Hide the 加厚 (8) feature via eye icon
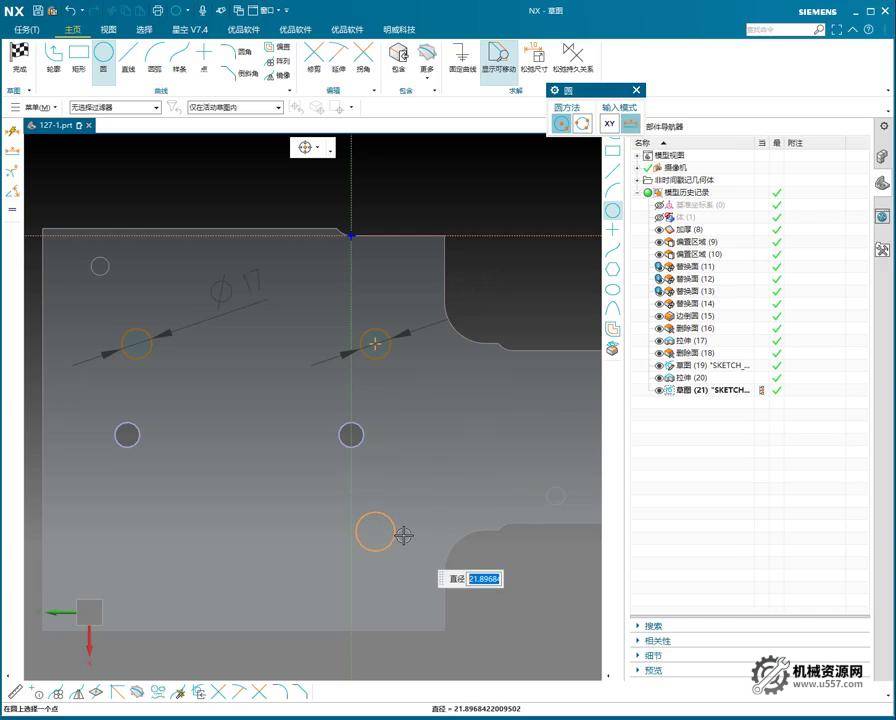The width and height of the screenshot is (896, 720). (659, 230)
